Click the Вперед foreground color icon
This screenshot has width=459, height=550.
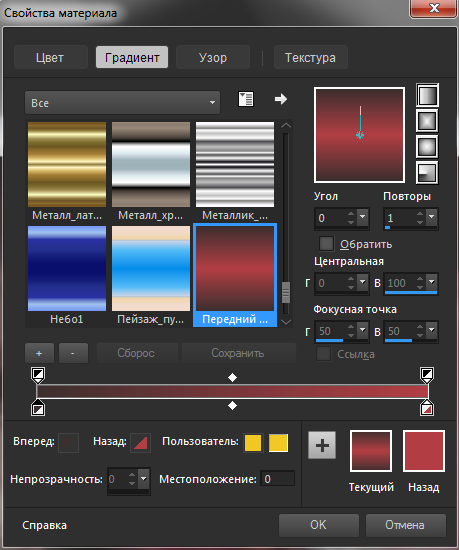click(68, 443)
